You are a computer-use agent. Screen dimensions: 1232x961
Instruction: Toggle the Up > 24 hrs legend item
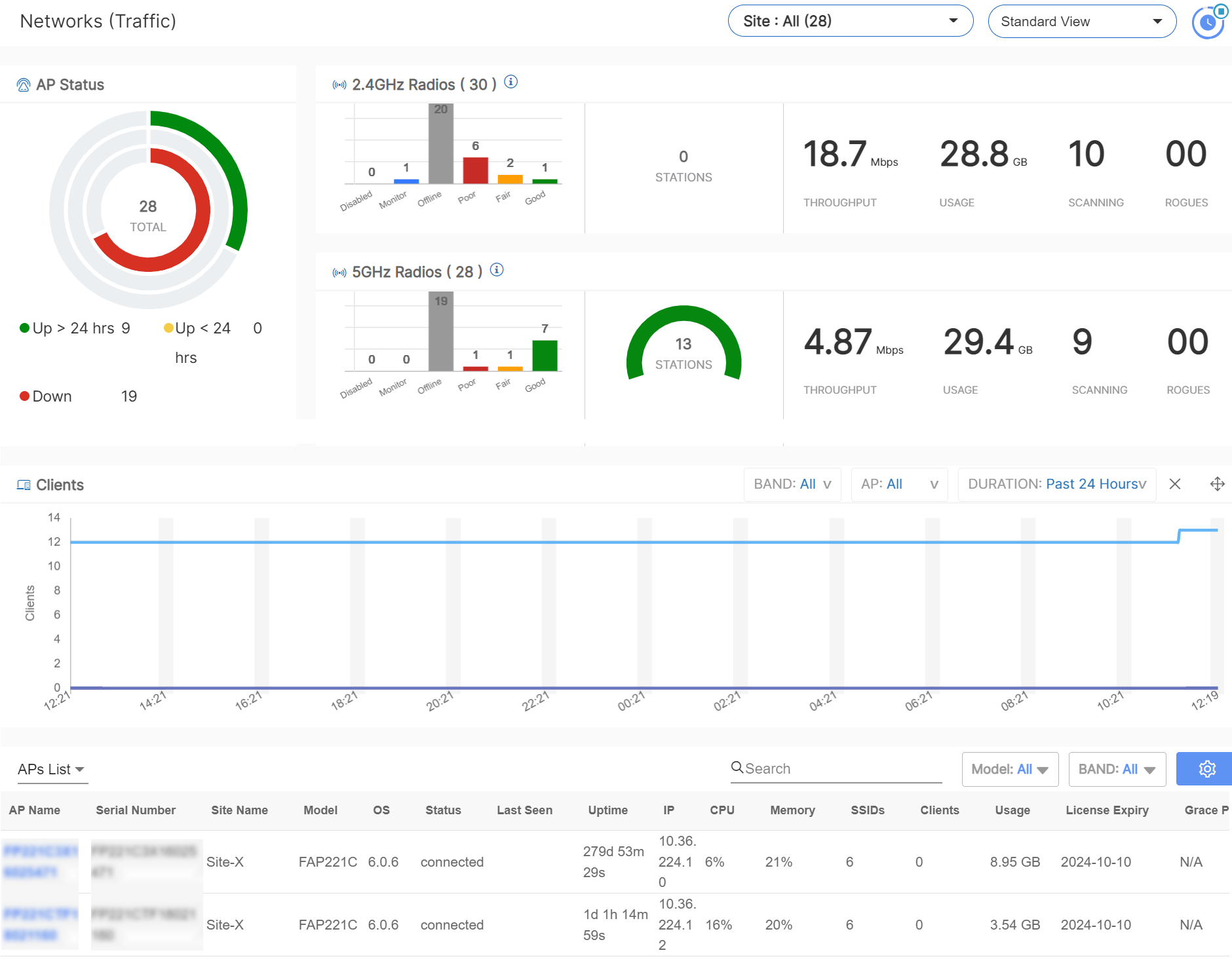tap(75, 328)
